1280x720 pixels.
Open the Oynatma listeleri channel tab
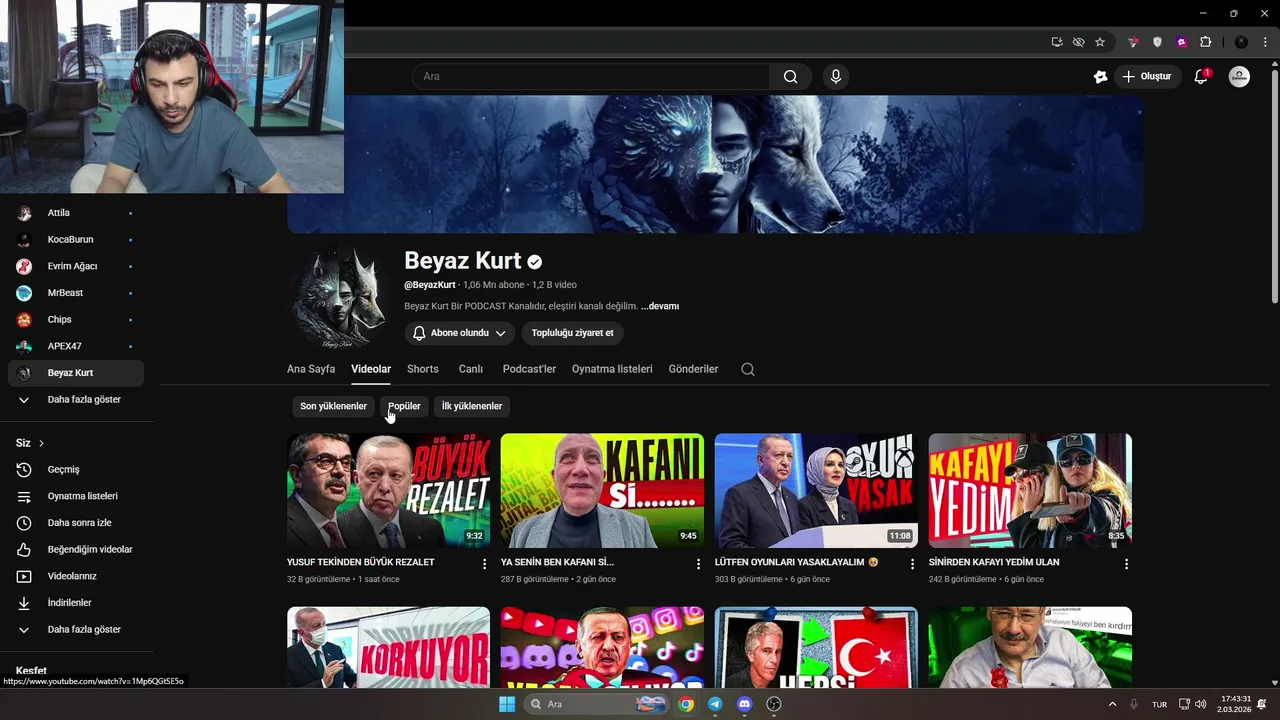(x=612, y=369)
